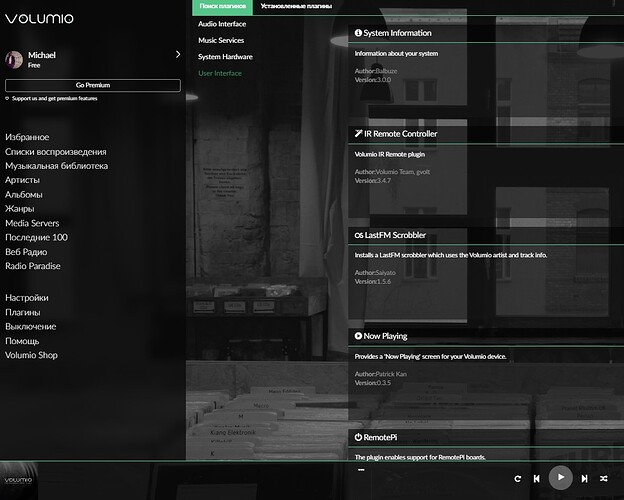
Task: Open the Now Playing plugin title
Action: (x=385, y=336)
